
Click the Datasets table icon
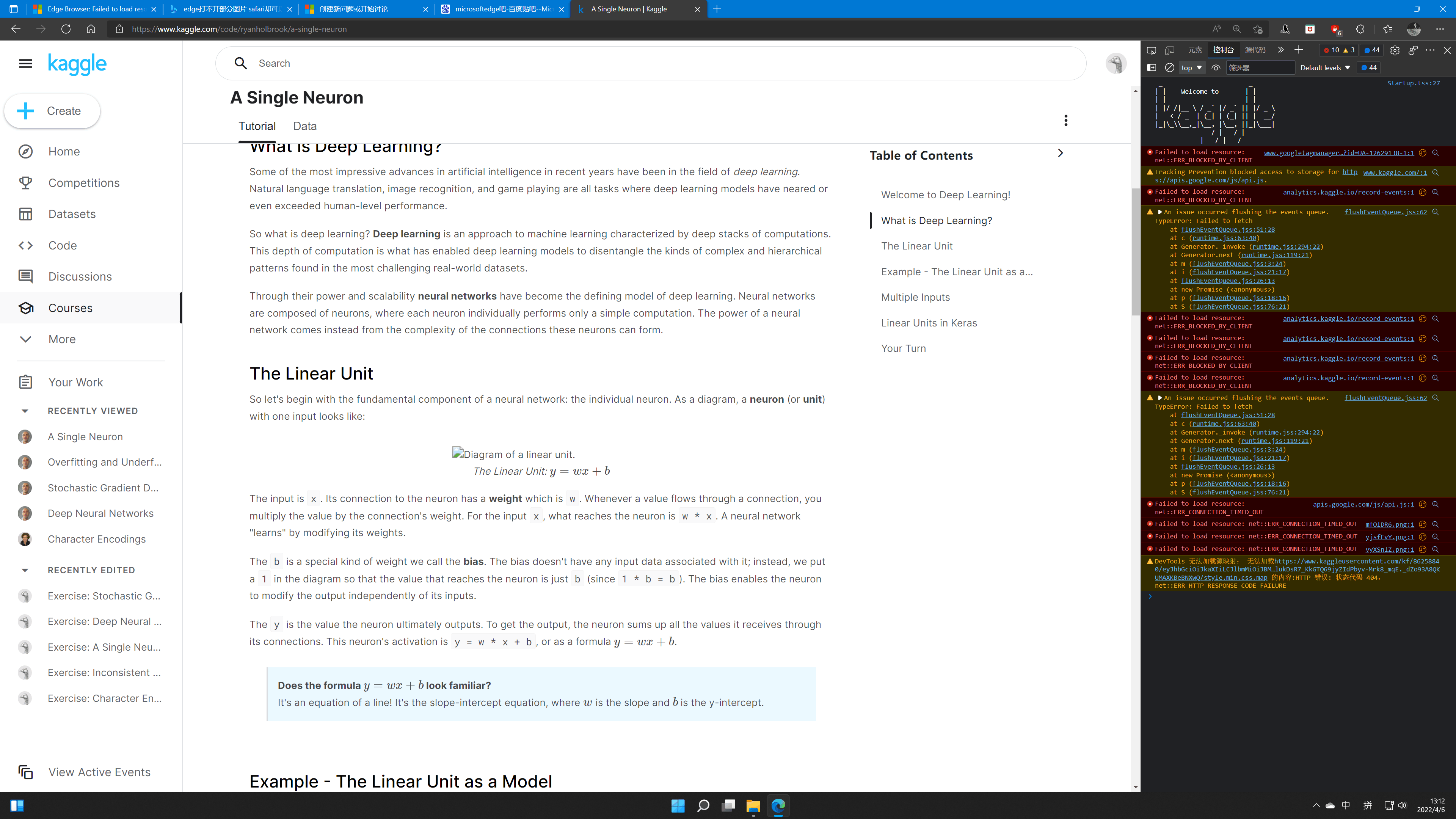25,214
